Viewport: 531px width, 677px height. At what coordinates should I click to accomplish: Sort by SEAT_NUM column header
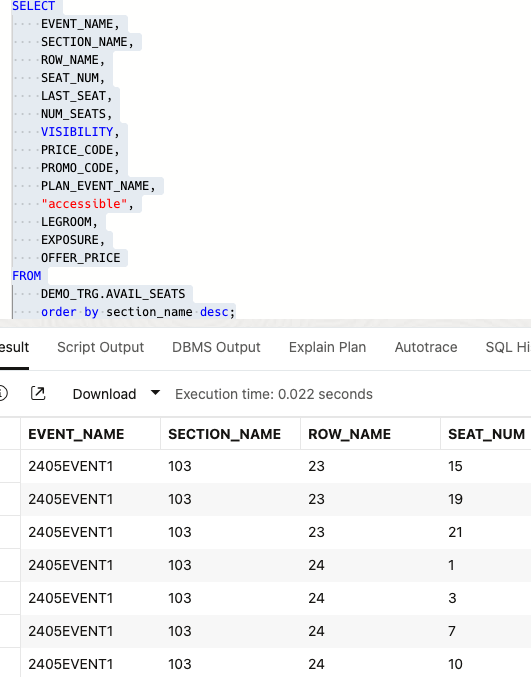point(486,434)
